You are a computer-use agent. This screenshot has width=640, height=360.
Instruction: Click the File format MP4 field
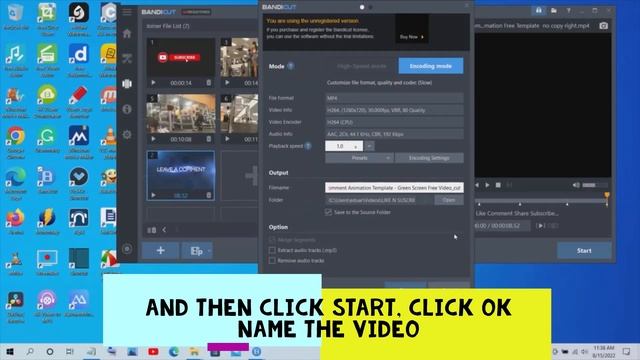click(394, 98)
